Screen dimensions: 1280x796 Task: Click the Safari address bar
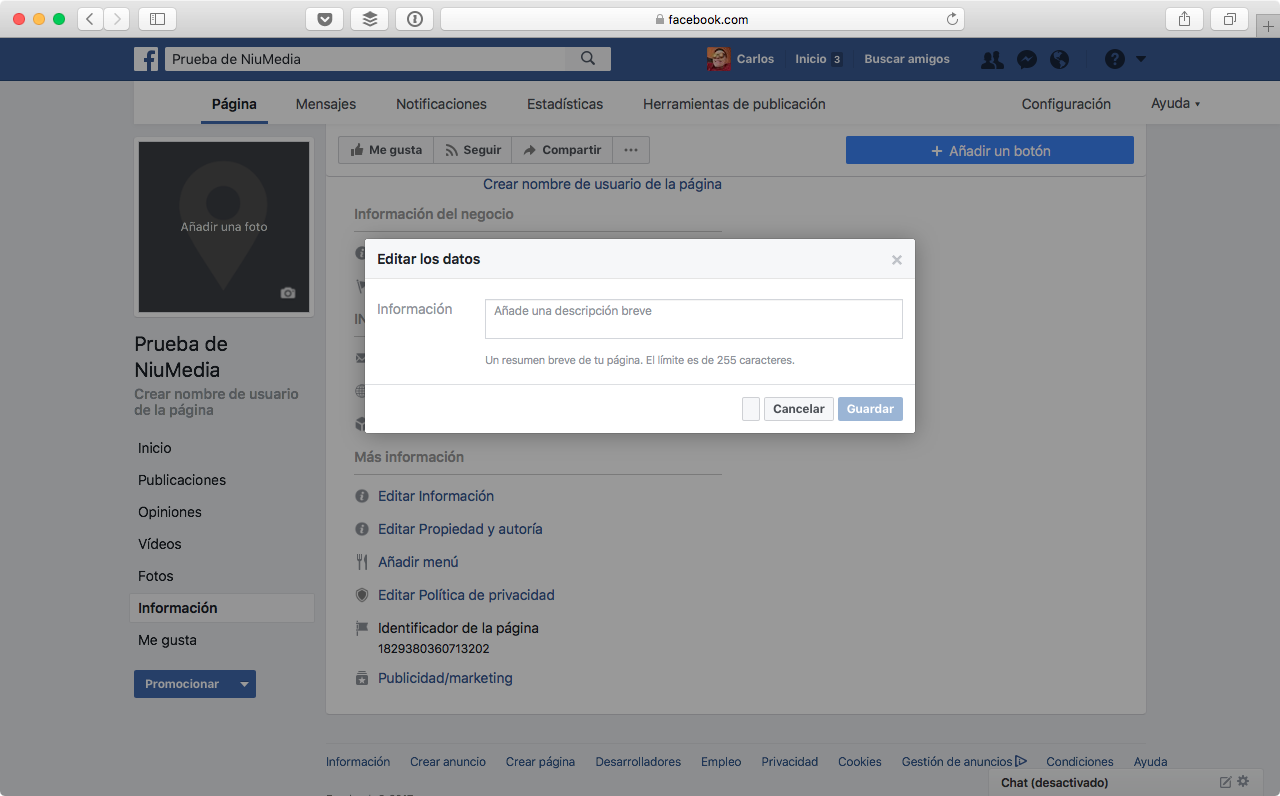tap(702, 19)
